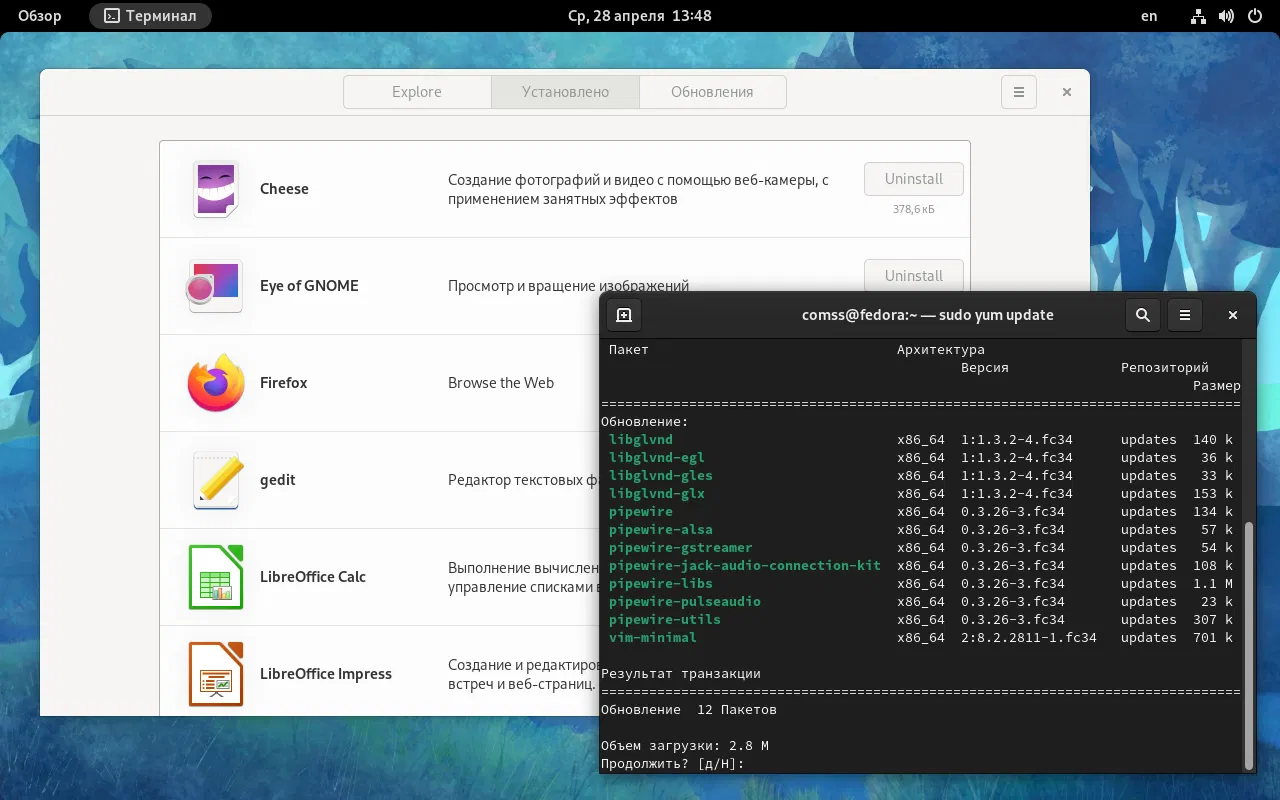Open the Терминал app menu in top bar
The height and width of the screenshot is (800, 1280).
(x=150, y=16)
